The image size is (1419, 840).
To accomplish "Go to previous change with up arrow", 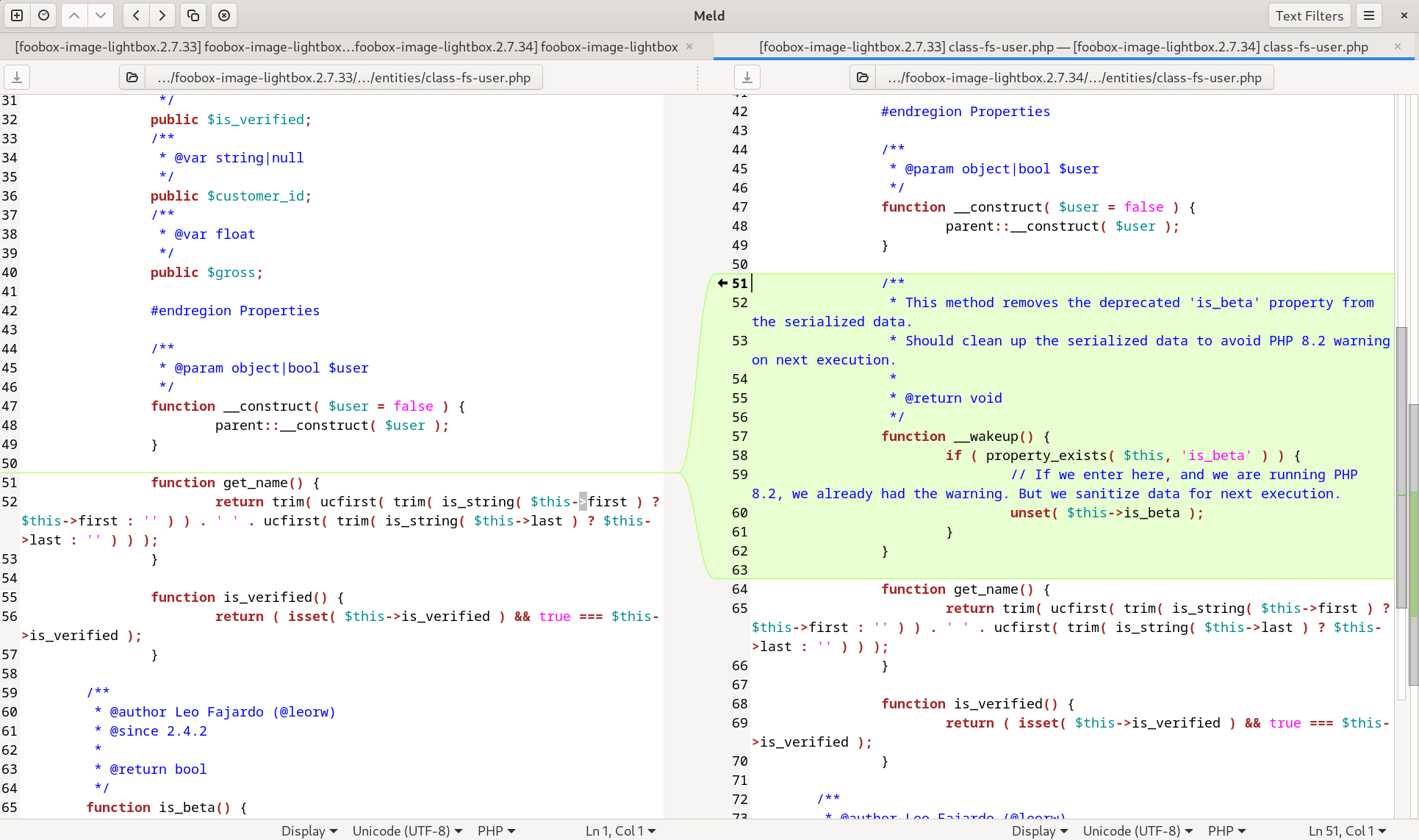I will click(x=74, y=15).
